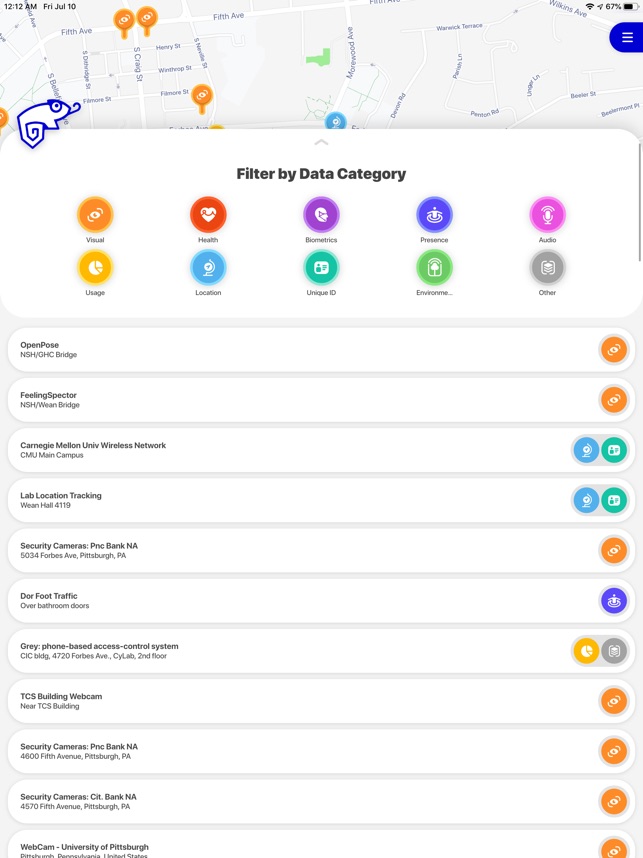Filter devices by the Health category
This screenshot has height=858, width=643.
[x=208, y=214]
